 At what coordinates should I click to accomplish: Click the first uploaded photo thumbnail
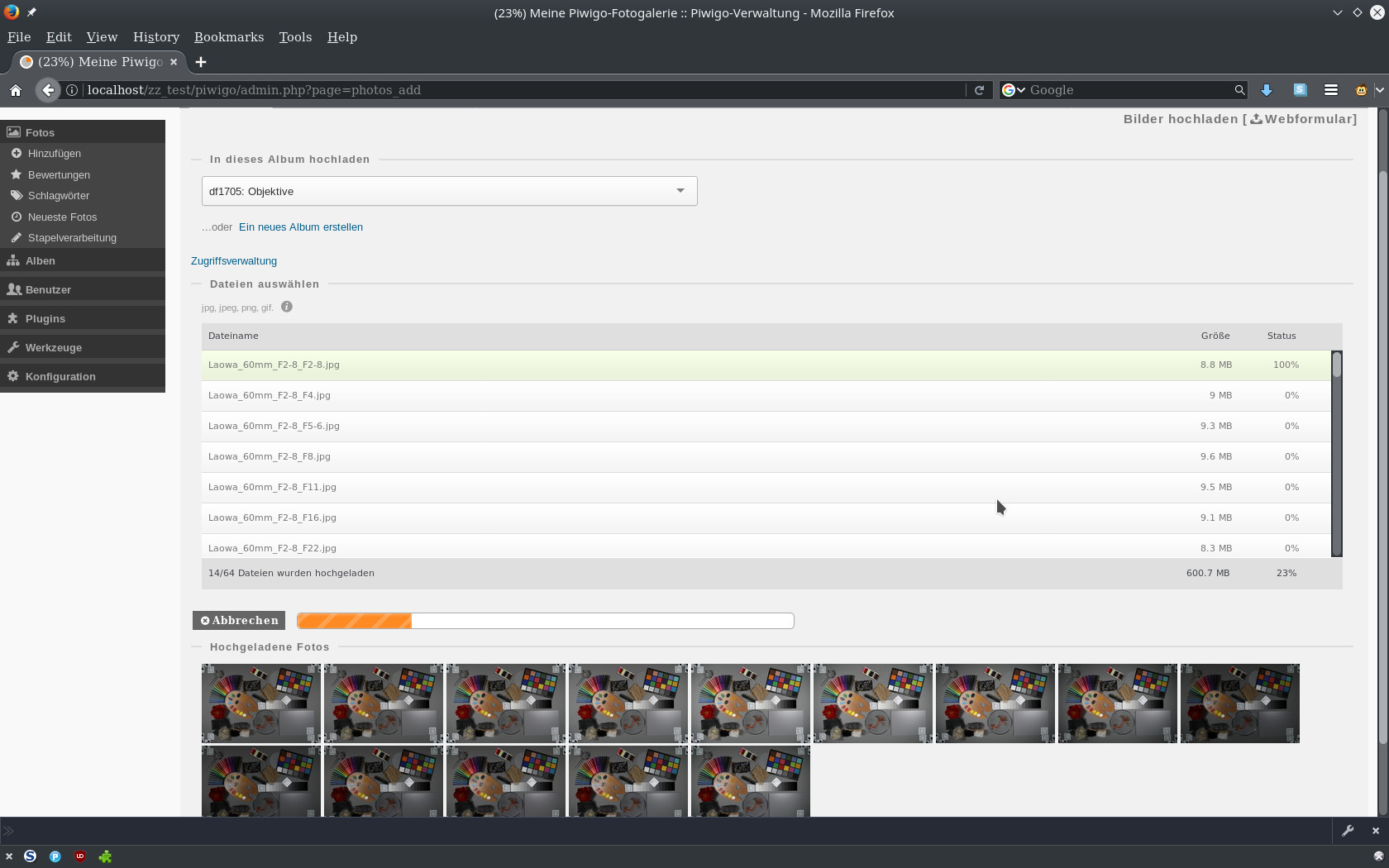(x=261, y=703)
